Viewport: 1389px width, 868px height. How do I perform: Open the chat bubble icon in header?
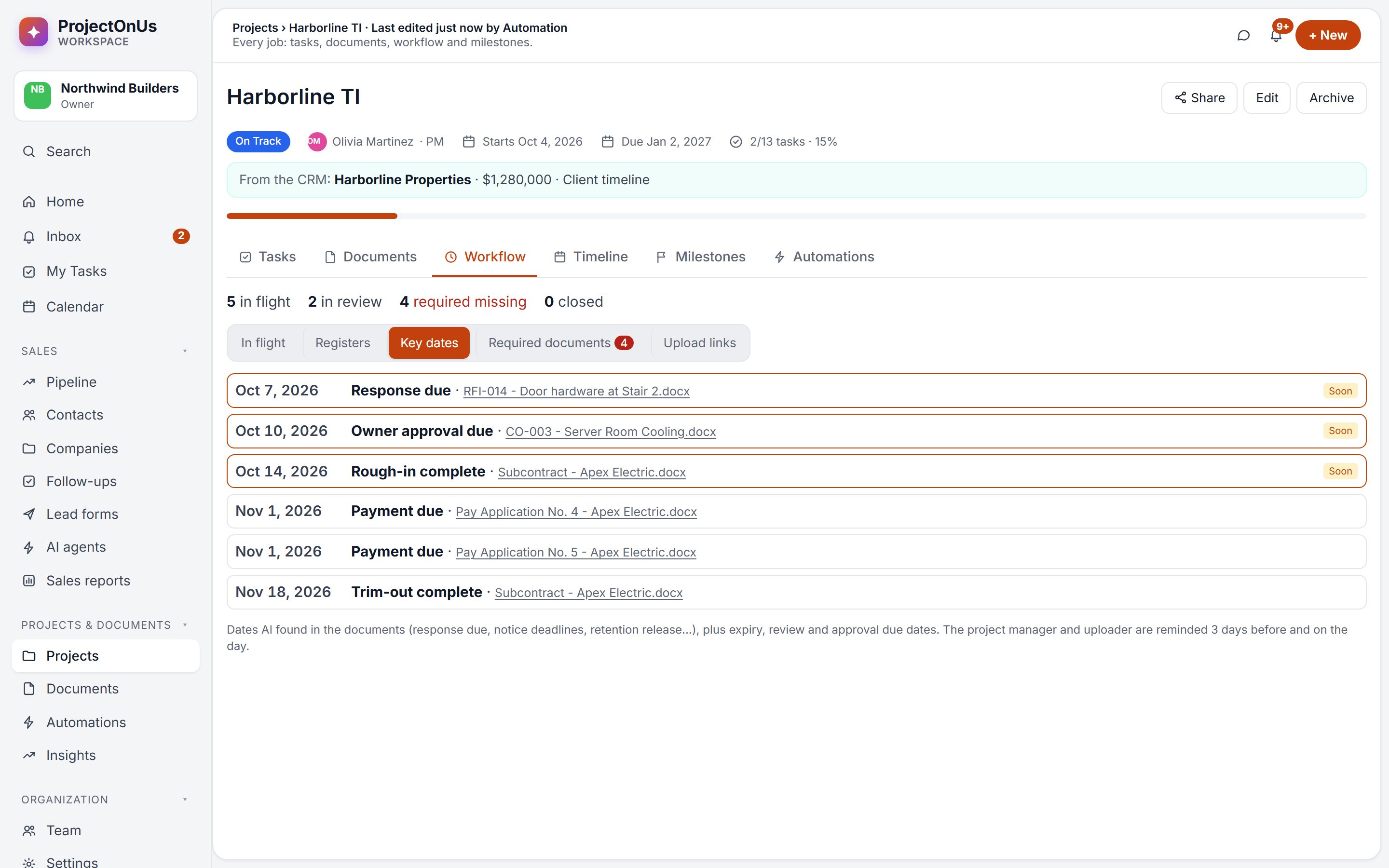(1243, 36)
